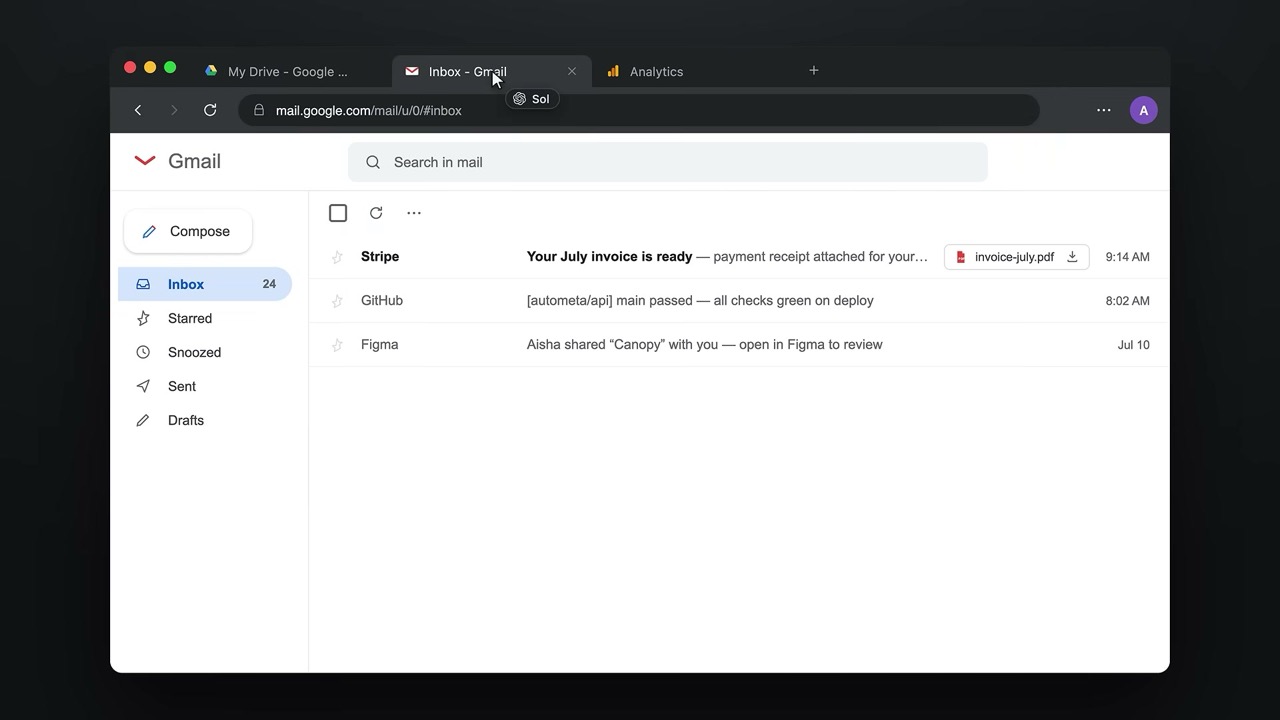Switch to the My Drive - Google tab
Screen dimensions: 1280x720
tap(290, 71)
